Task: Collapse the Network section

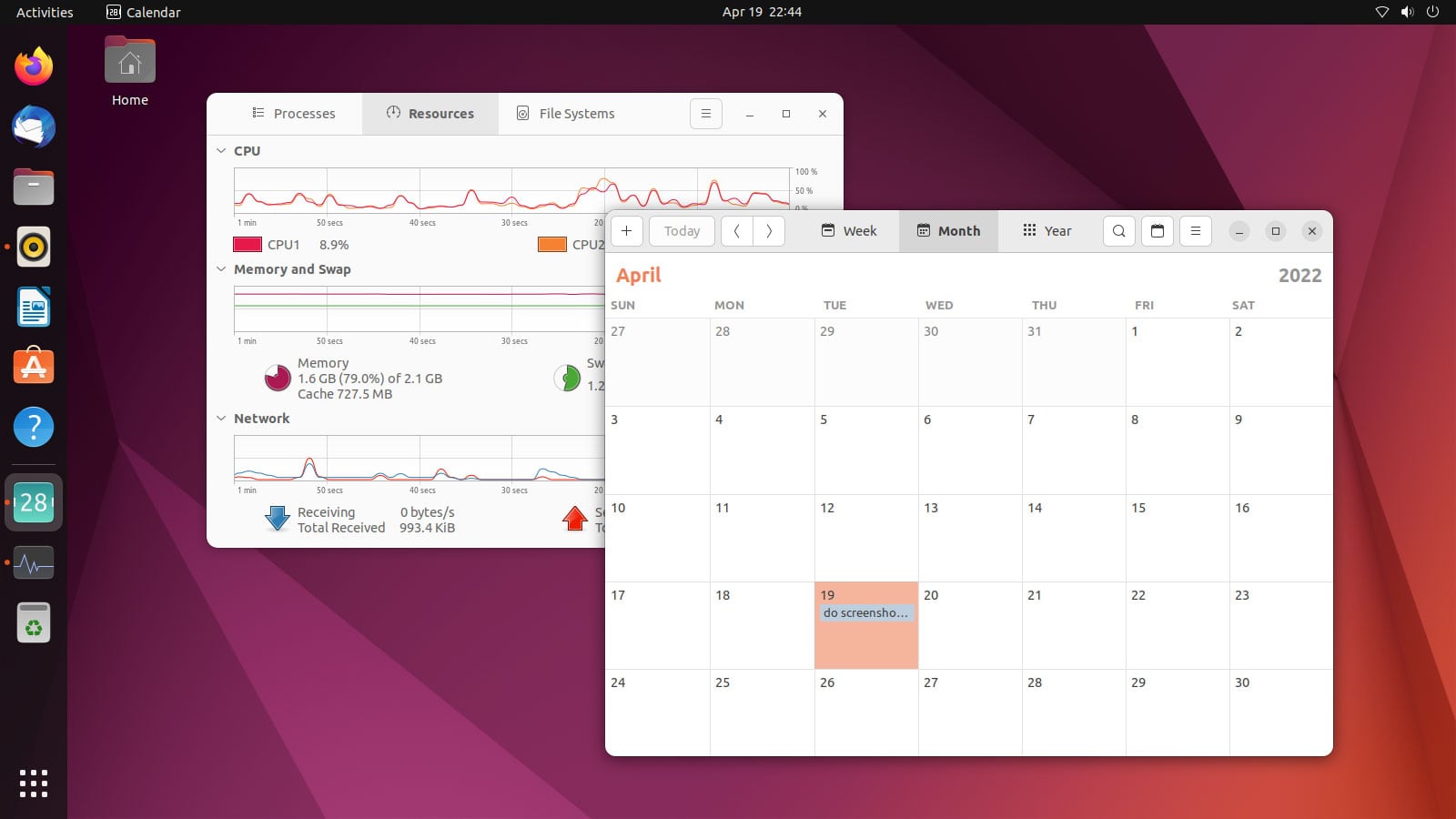Action: [x=219, y=418]
